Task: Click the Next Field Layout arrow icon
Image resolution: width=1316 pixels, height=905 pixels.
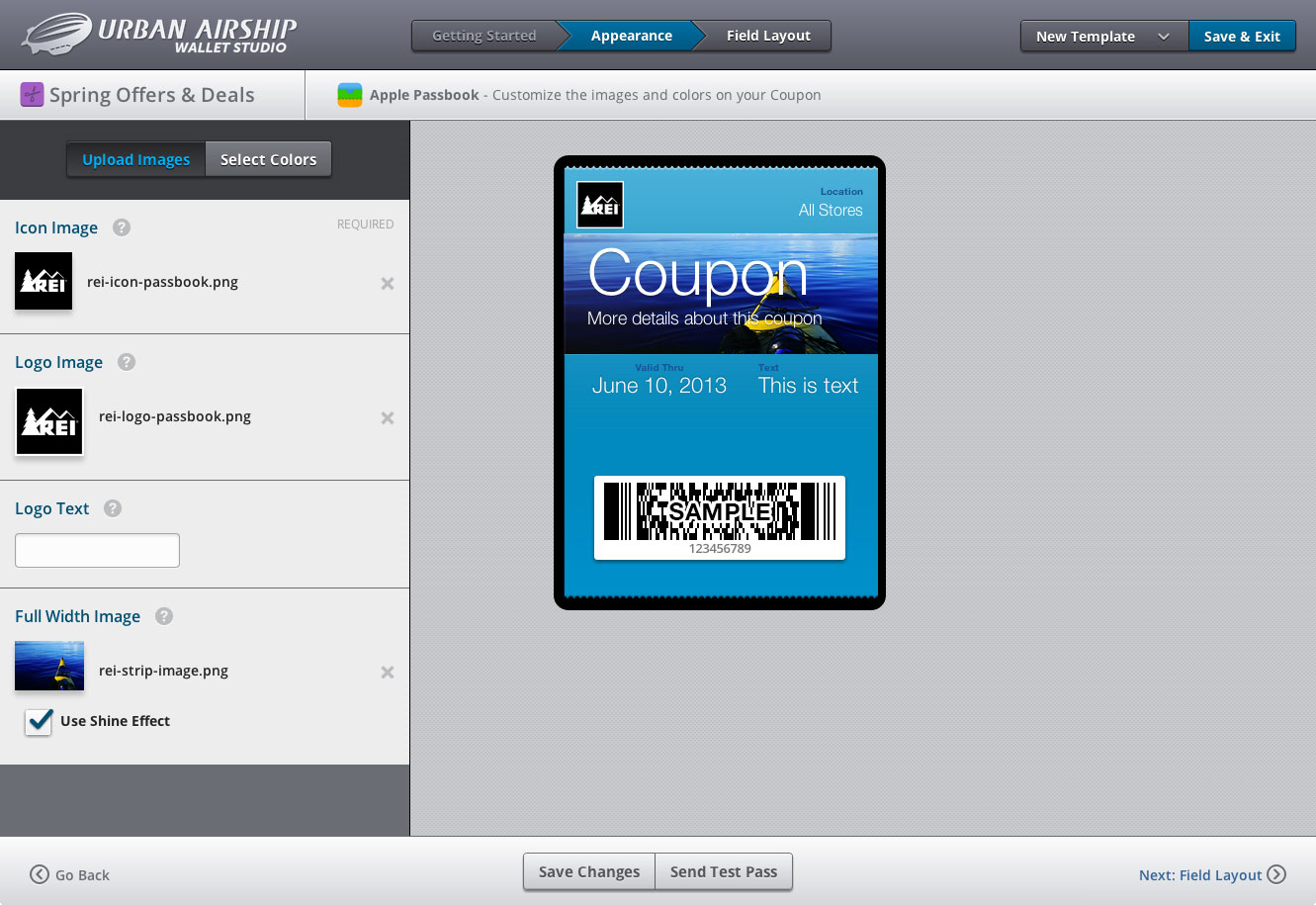Action: click(x=1276, y=874)
